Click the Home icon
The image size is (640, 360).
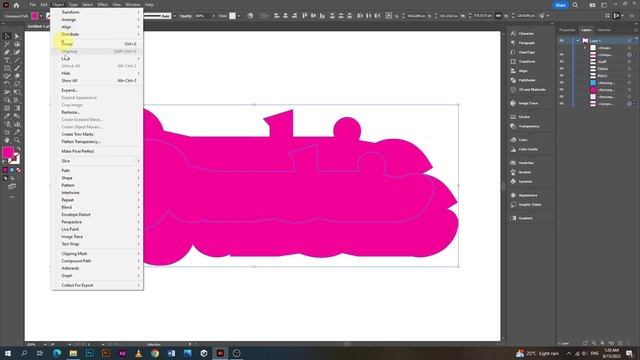16,5
